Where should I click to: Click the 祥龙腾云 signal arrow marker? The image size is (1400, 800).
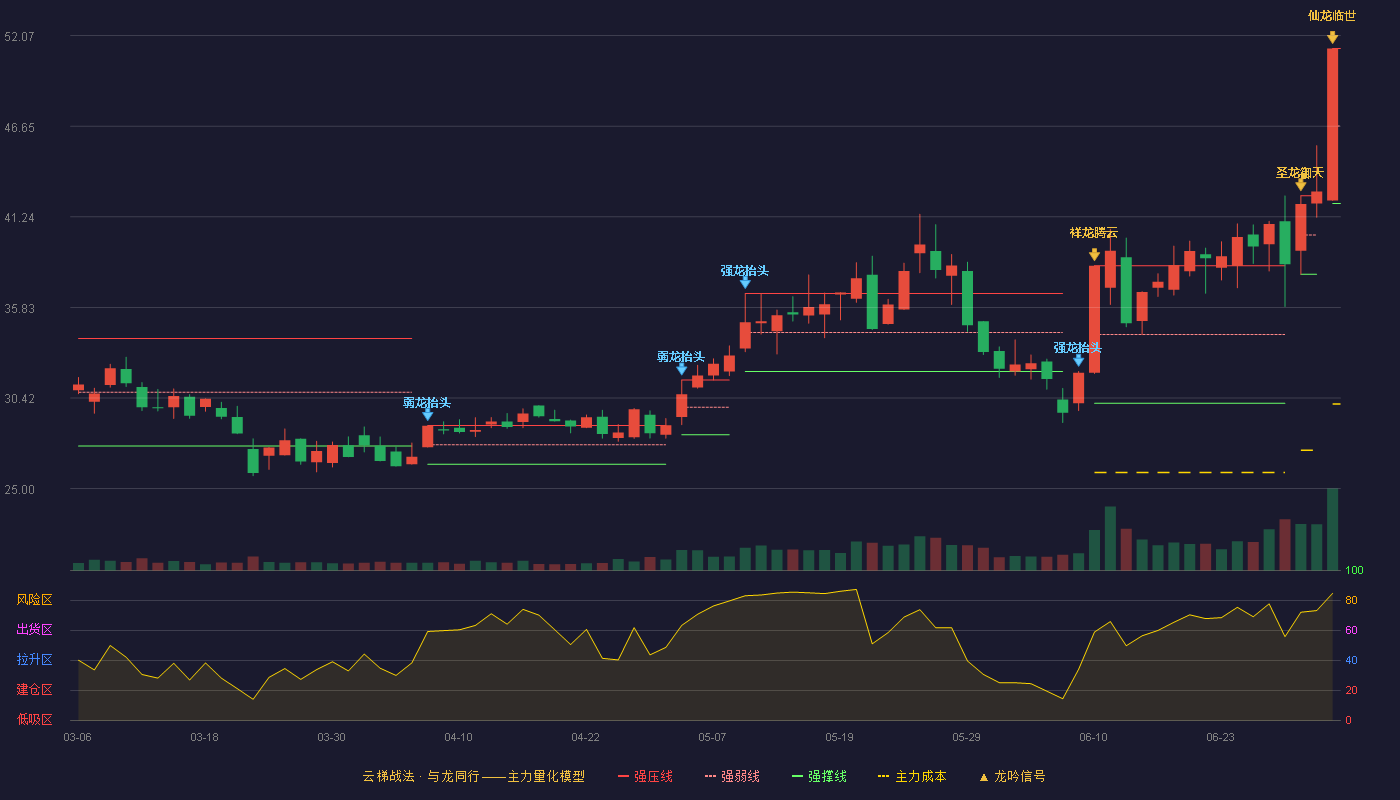click(1094, 255)
